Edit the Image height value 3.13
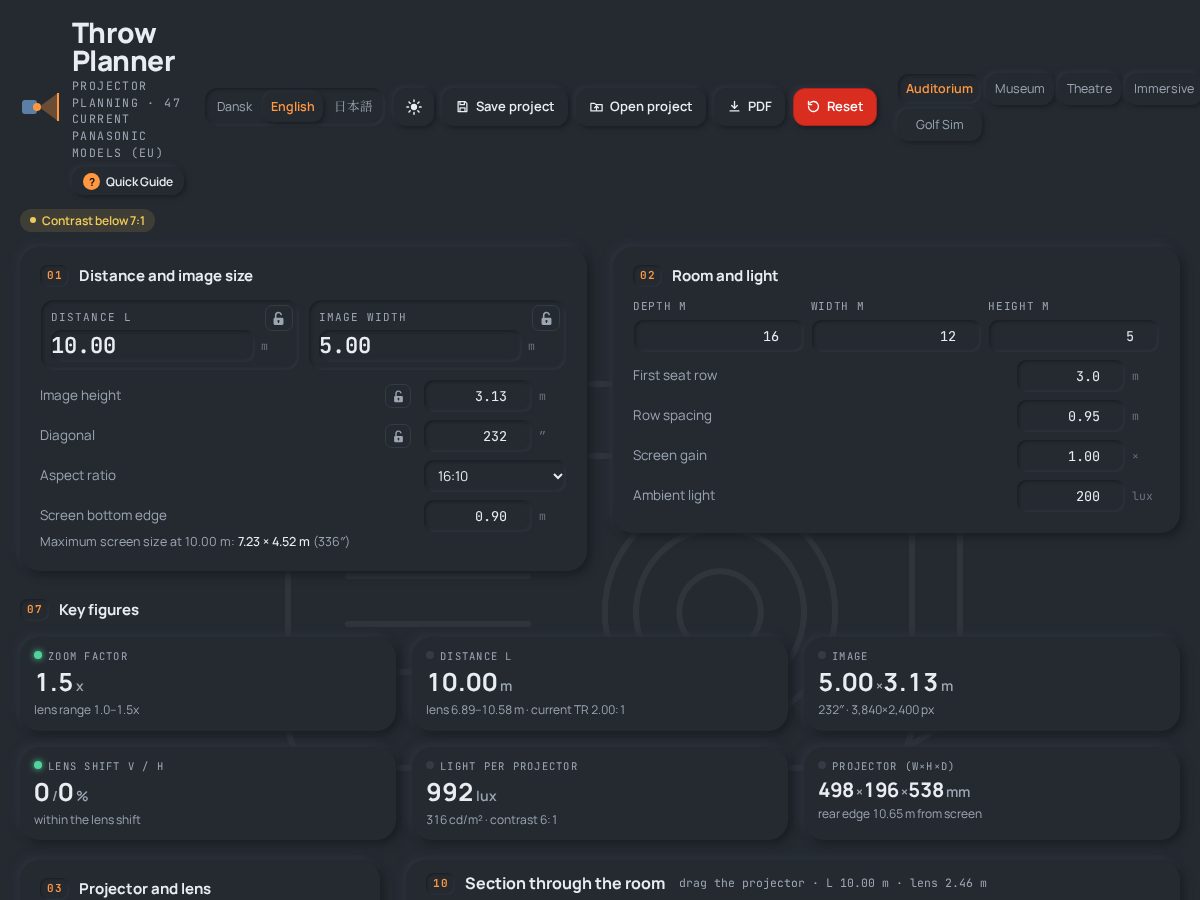1200x900 pixels. pos(478,396)
